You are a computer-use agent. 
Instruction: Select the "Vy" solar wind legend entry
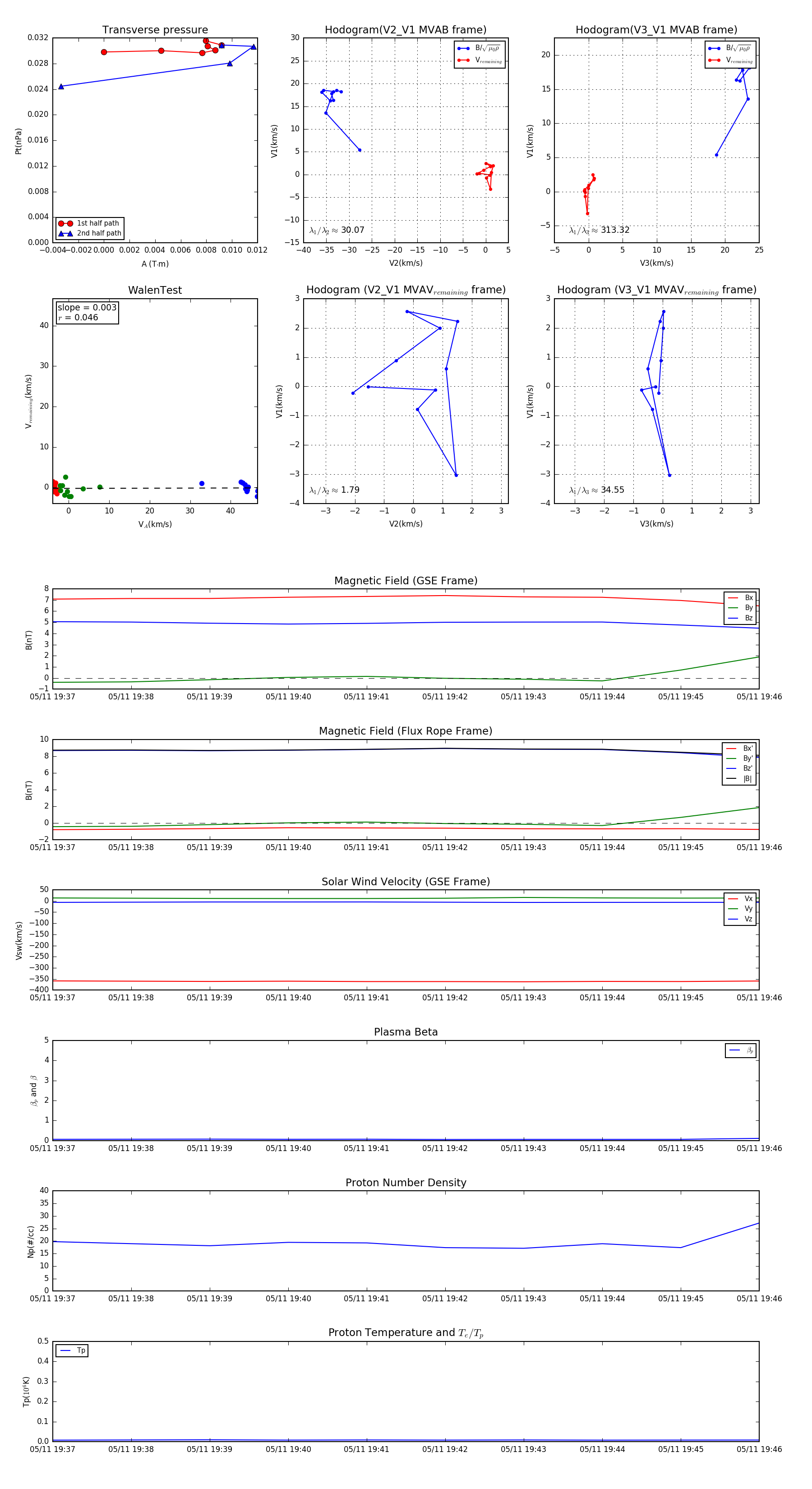coord(740,909)
